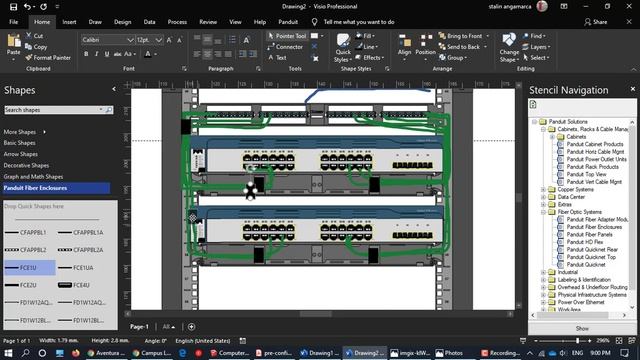Select the Panduit Fiber Enclosures stencil

pyautogui.click(x=56, y=188)
